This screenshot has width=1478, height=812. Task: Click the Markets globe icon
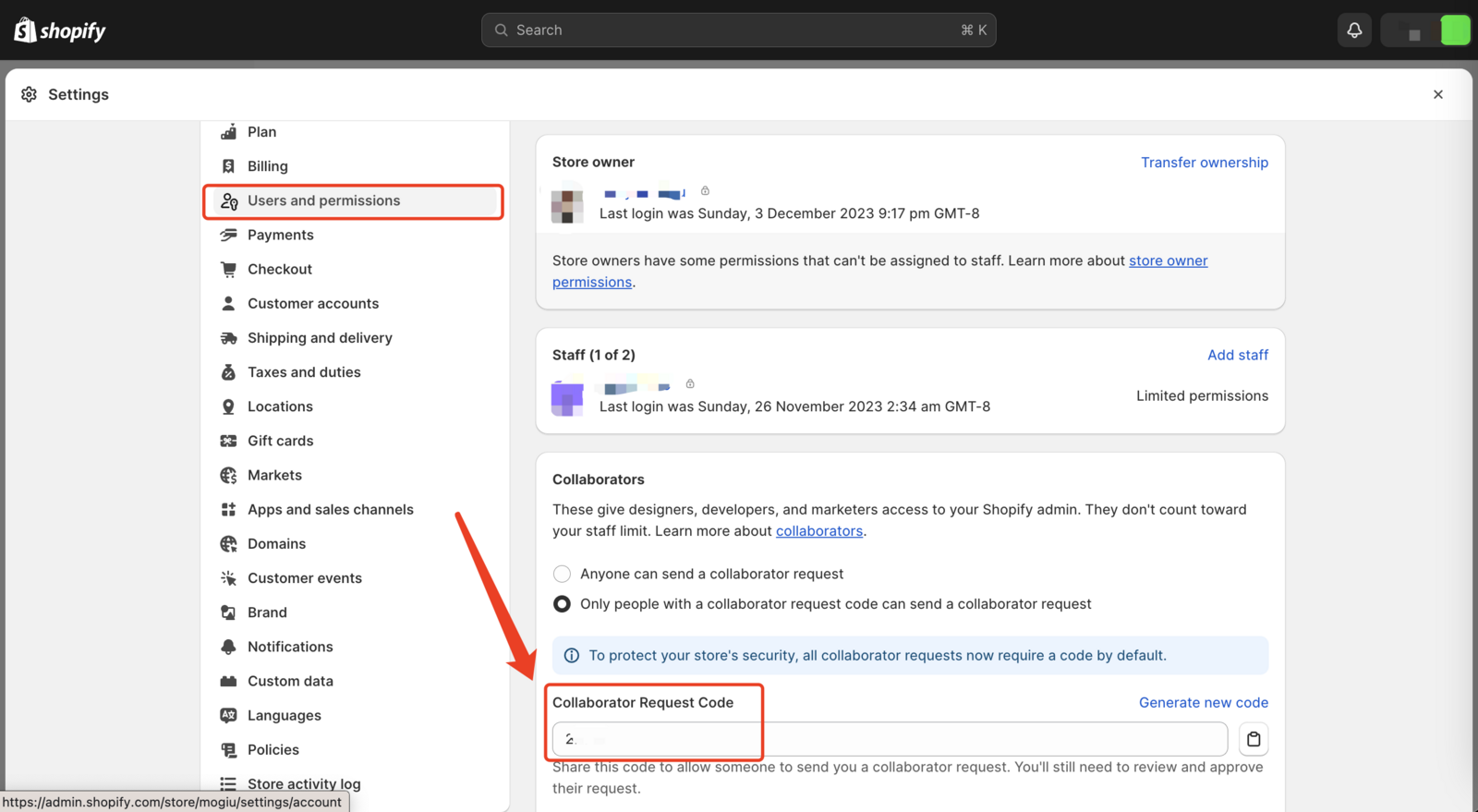tap(228, 475)
